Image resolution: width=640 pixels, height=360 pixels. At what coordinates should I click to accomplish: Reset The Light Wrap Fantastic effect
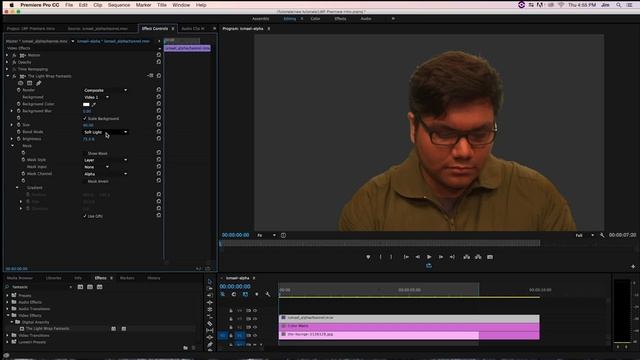coord(159,76)
